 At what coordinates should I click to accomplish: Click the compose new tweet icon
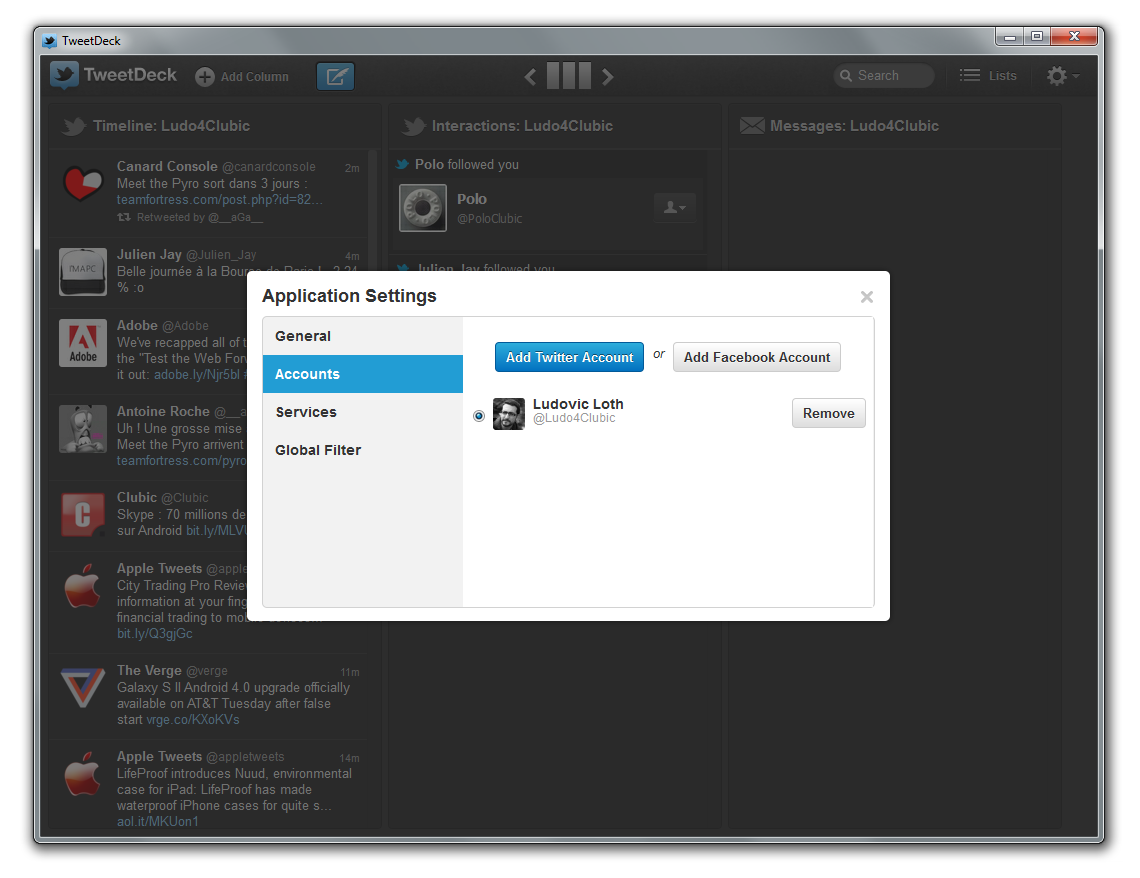point(335,76)
